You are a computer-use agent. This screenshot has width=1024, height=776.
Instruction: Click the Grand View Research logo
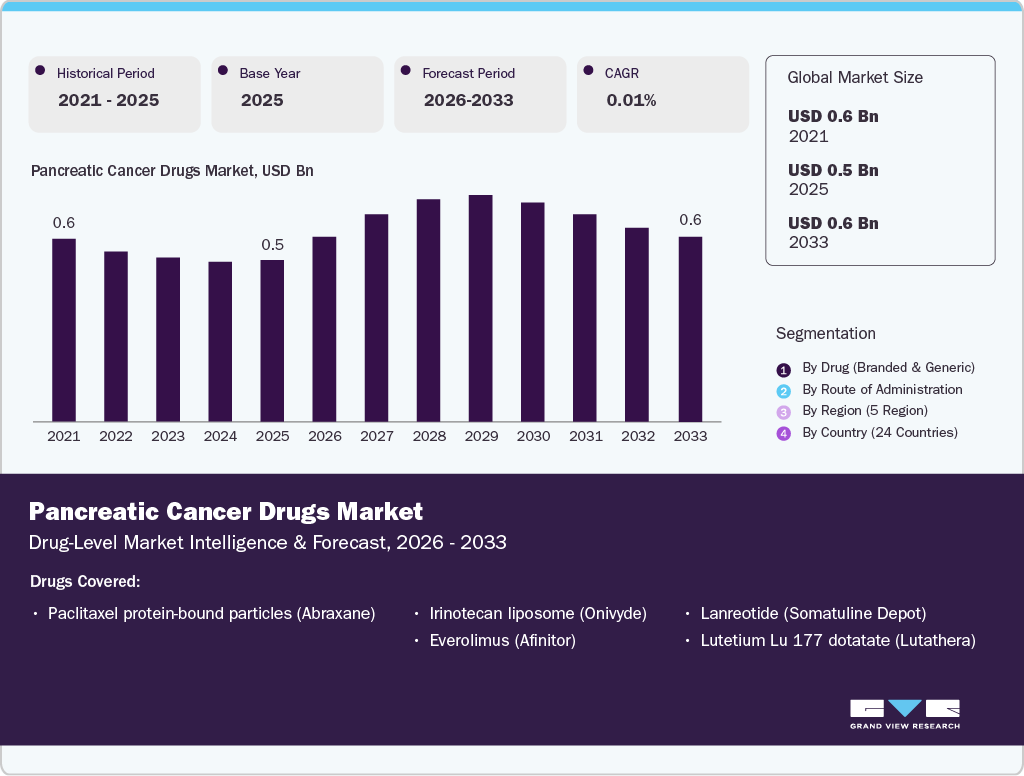(x=904, y=714)
